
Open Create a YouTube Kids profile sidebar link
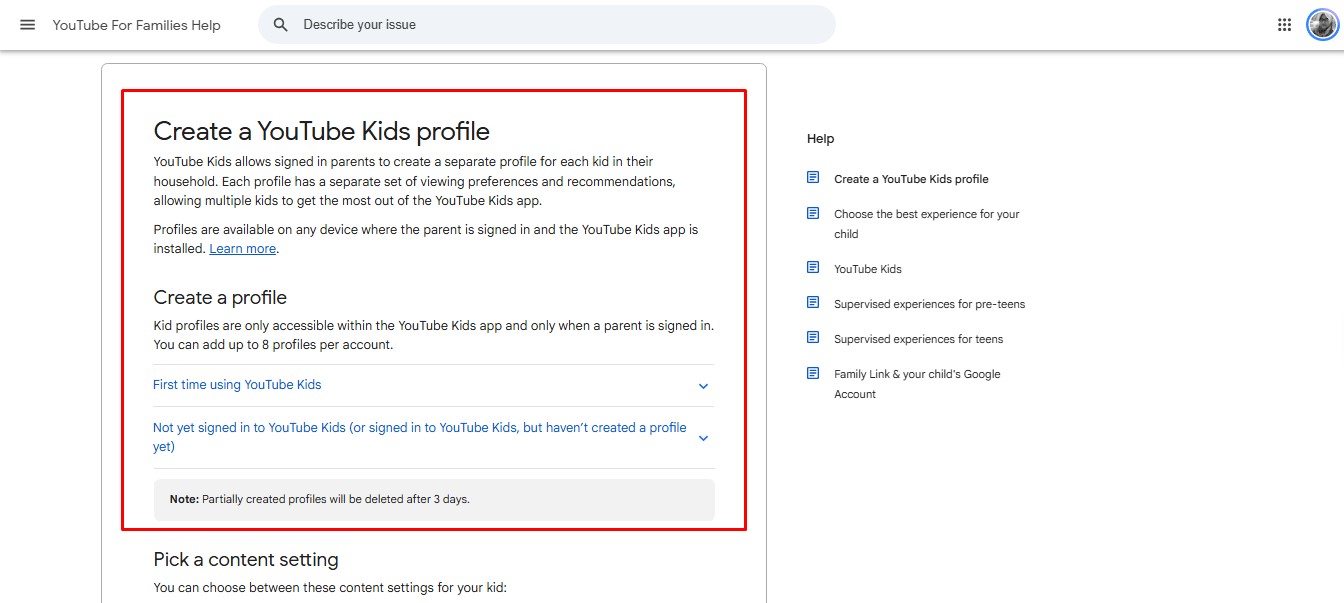pyautogui.click(x=911, y=179)
